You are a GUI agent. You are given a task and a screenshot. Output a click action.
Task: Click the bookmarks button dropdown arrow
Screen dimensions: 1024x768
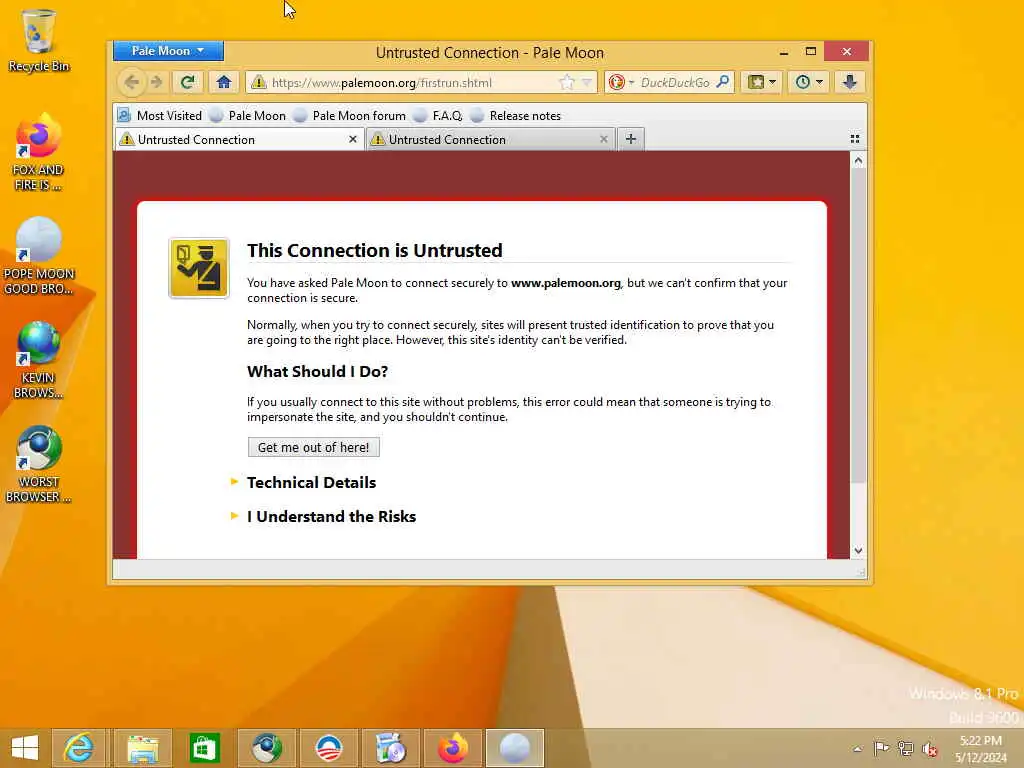point(773,82)
